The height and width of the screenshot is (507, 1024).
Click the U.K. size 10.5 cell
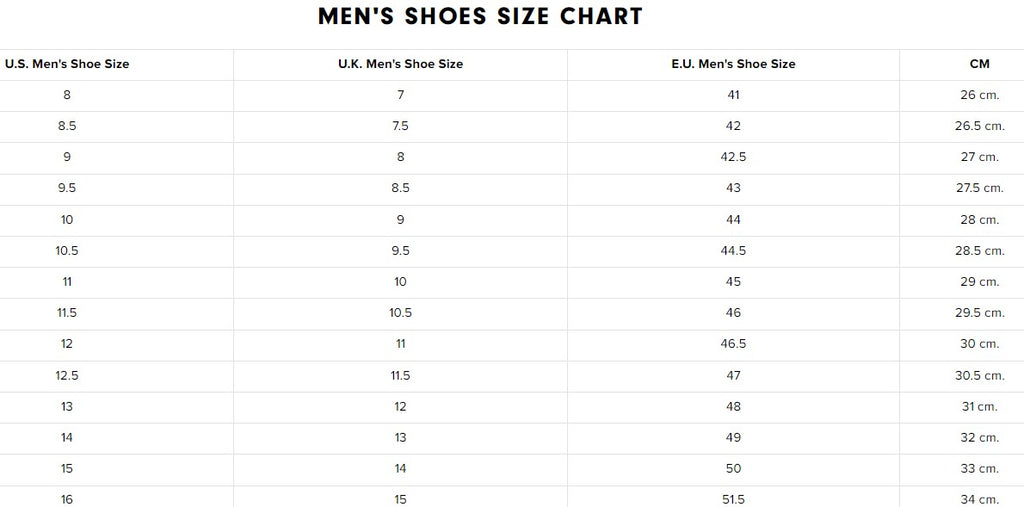400,313
